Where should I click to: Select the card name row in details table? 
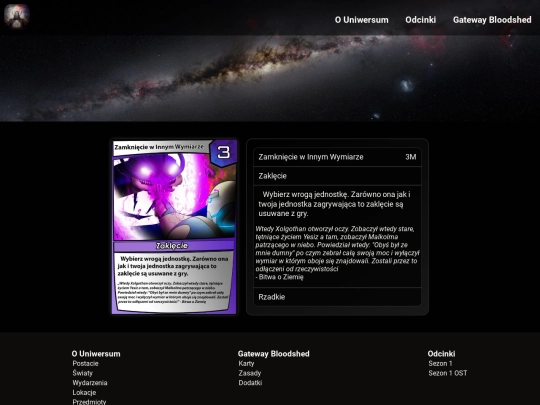338,157
